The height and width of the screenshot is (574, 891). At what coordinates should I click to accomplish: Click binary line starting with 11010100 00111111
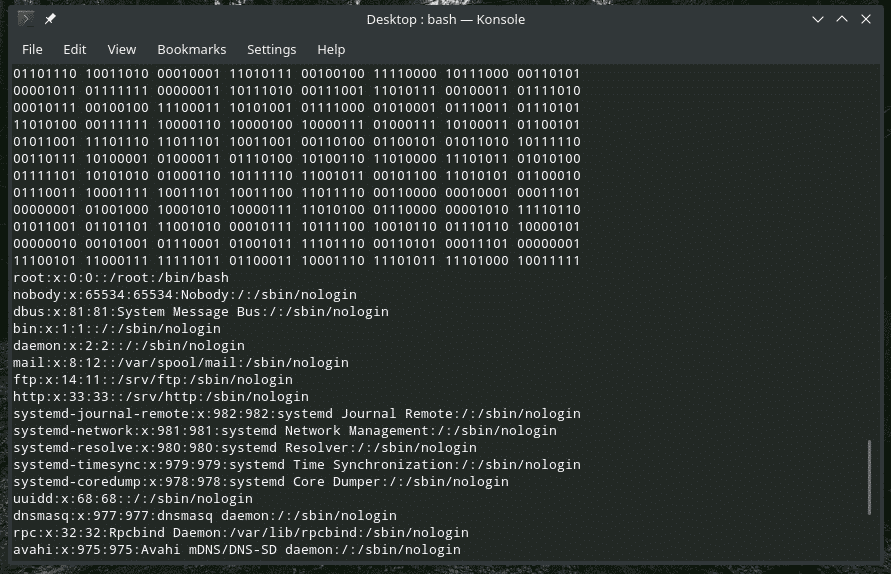(297, 124)
